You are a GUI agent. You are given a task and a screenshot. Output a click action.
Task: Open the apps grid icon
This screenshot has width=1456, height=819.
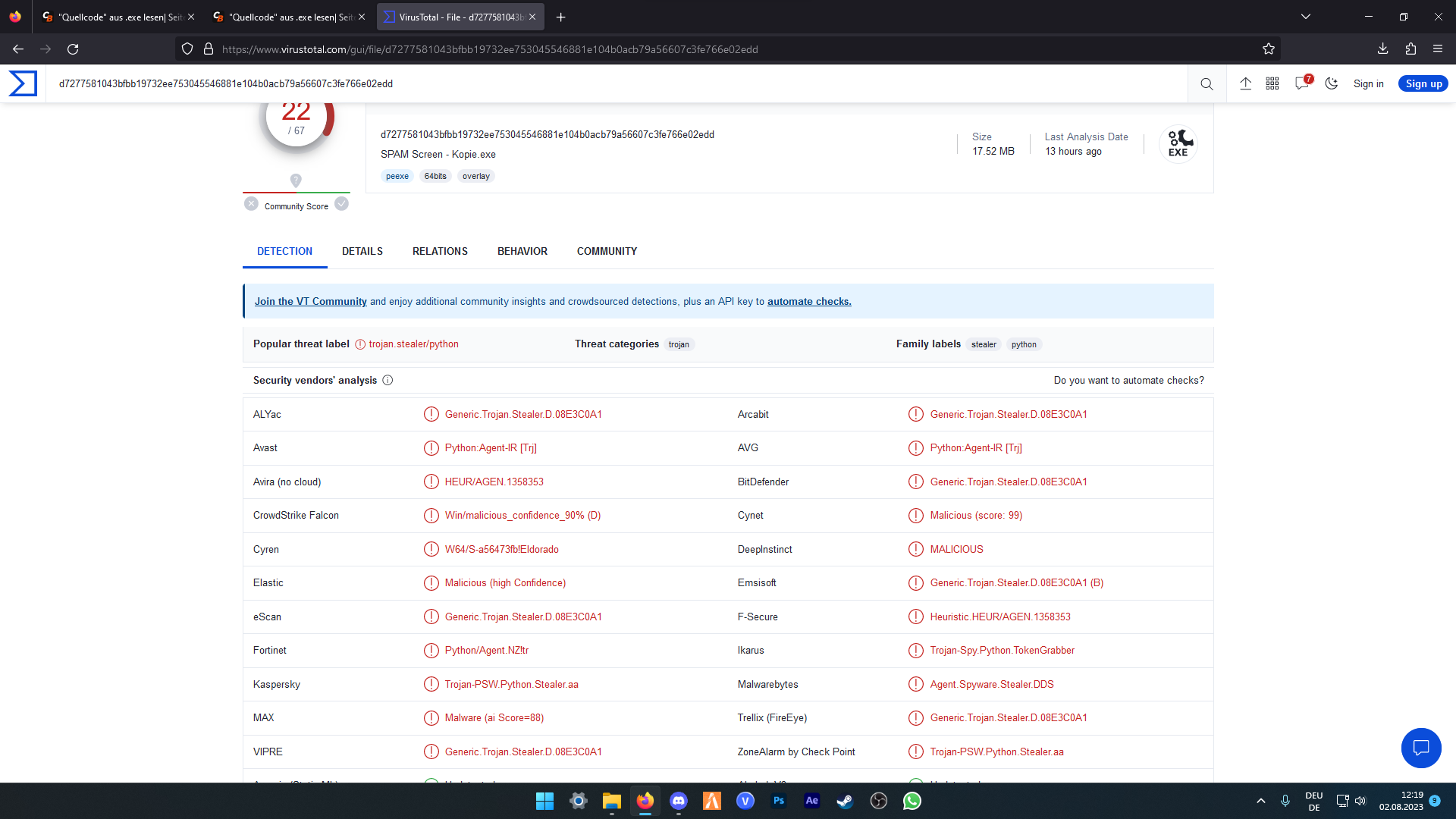pos(1272,84)
